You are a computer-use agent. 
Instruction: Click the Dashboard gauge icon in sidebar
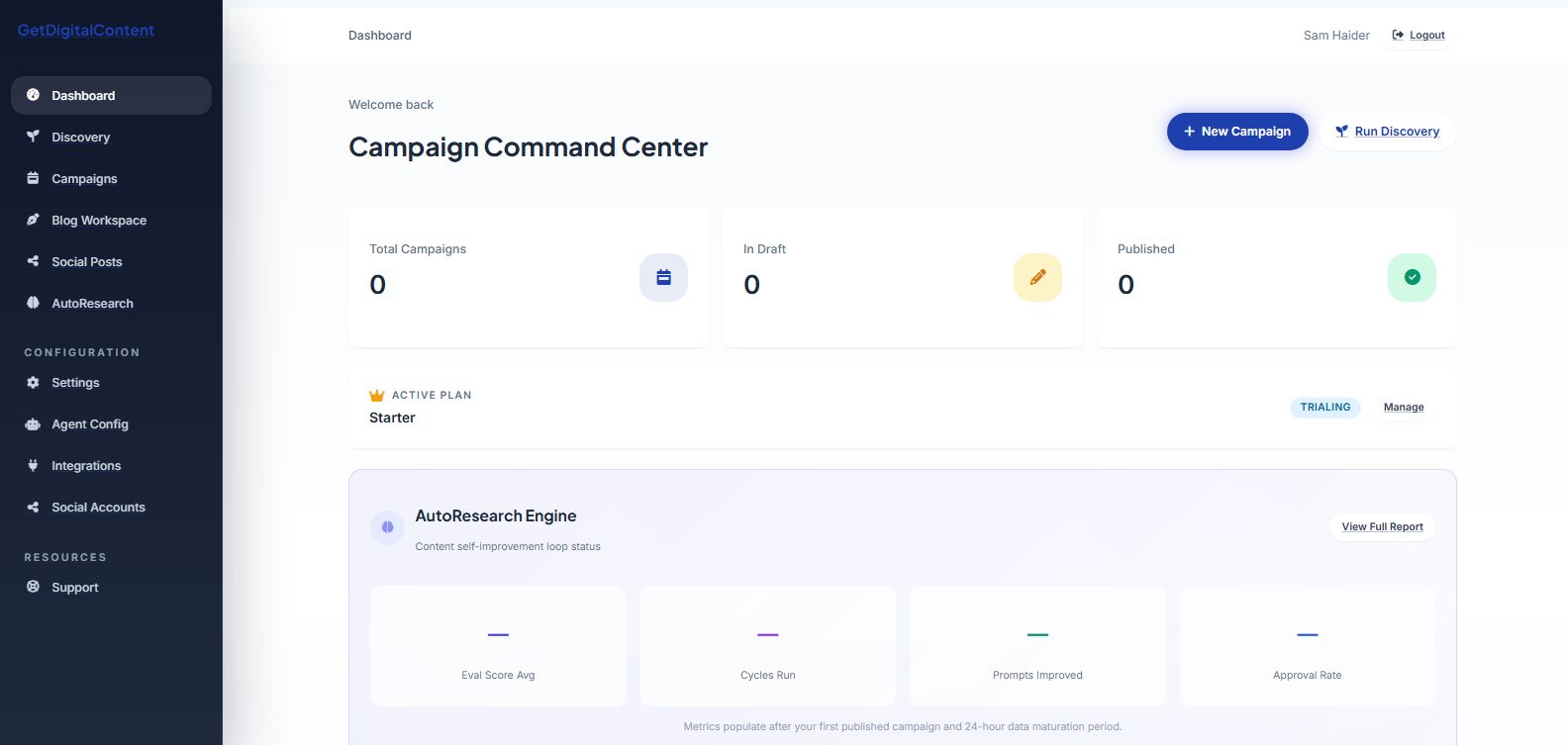pos(33,95)
